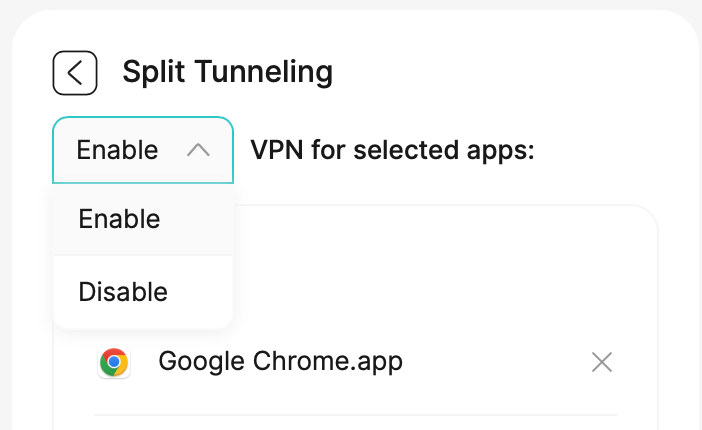Collapse the dropdown using the up chevron
Screen dimensions: 702x430
pos(198,150)
